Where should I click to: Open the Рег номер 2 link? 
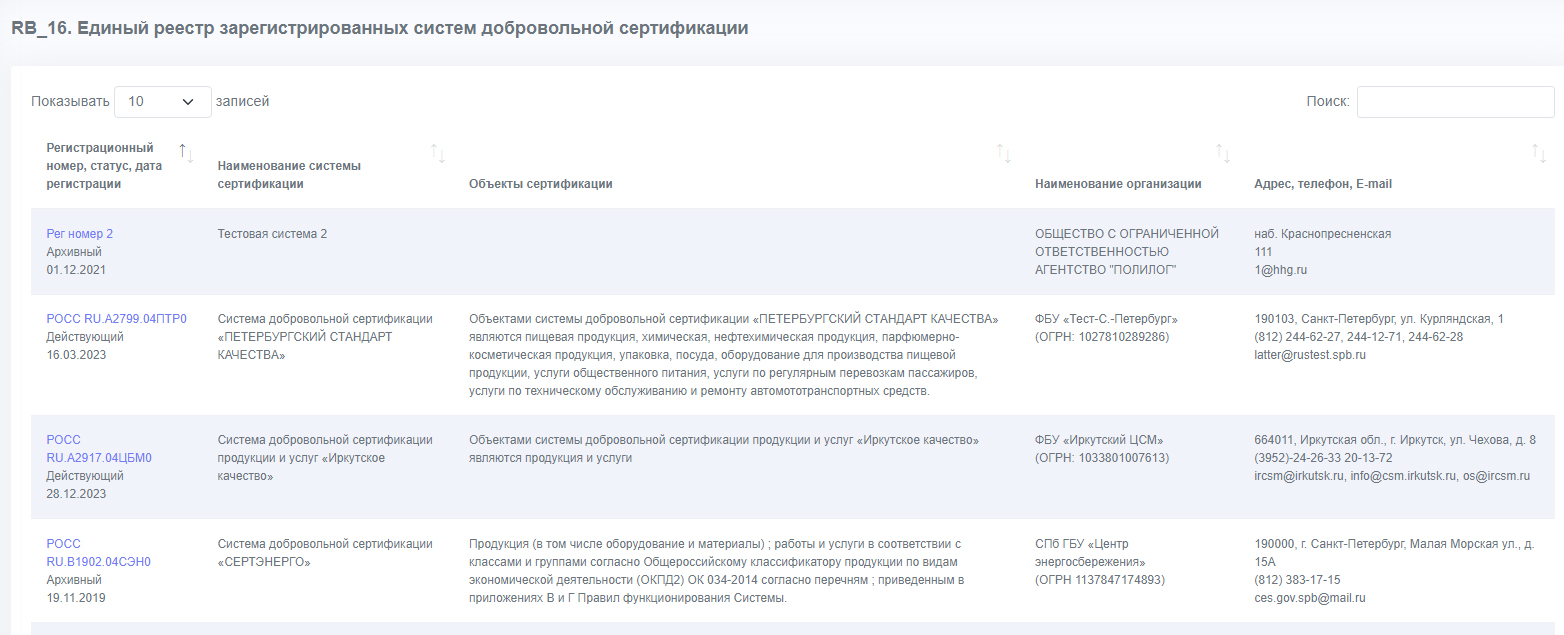80,234
